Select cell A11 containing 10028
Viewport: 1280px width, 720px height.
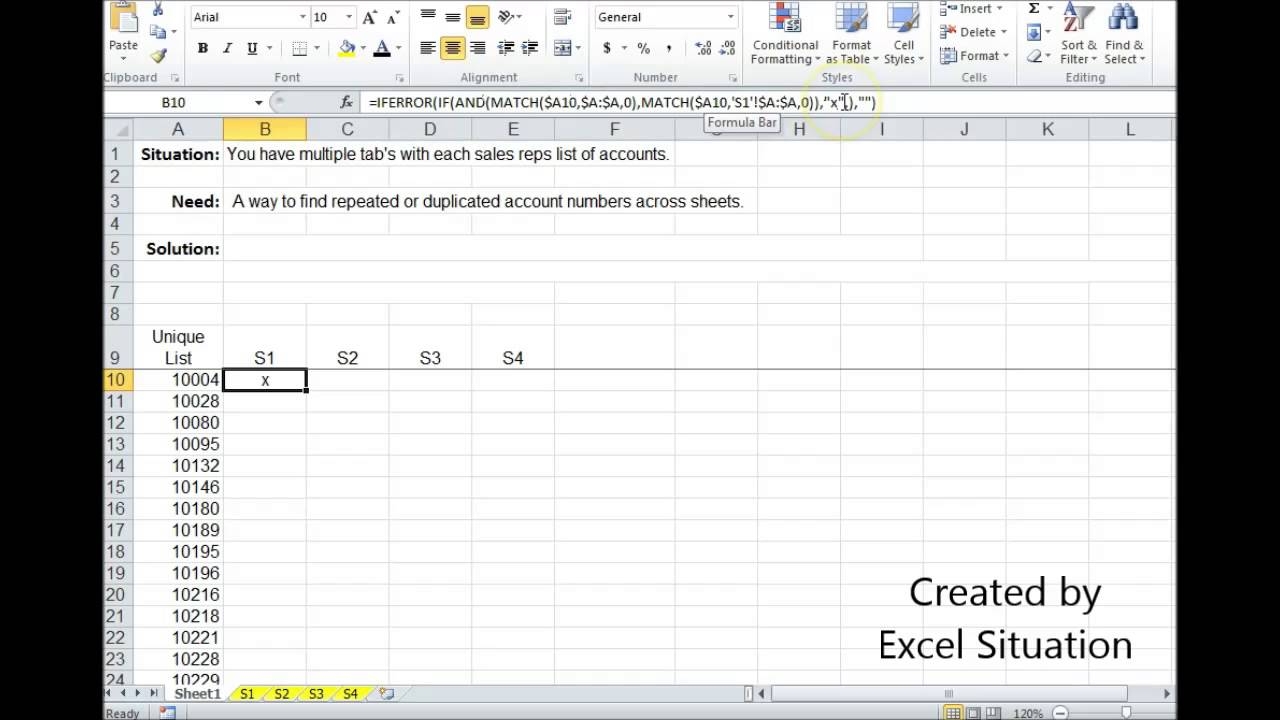coord(178,401)
